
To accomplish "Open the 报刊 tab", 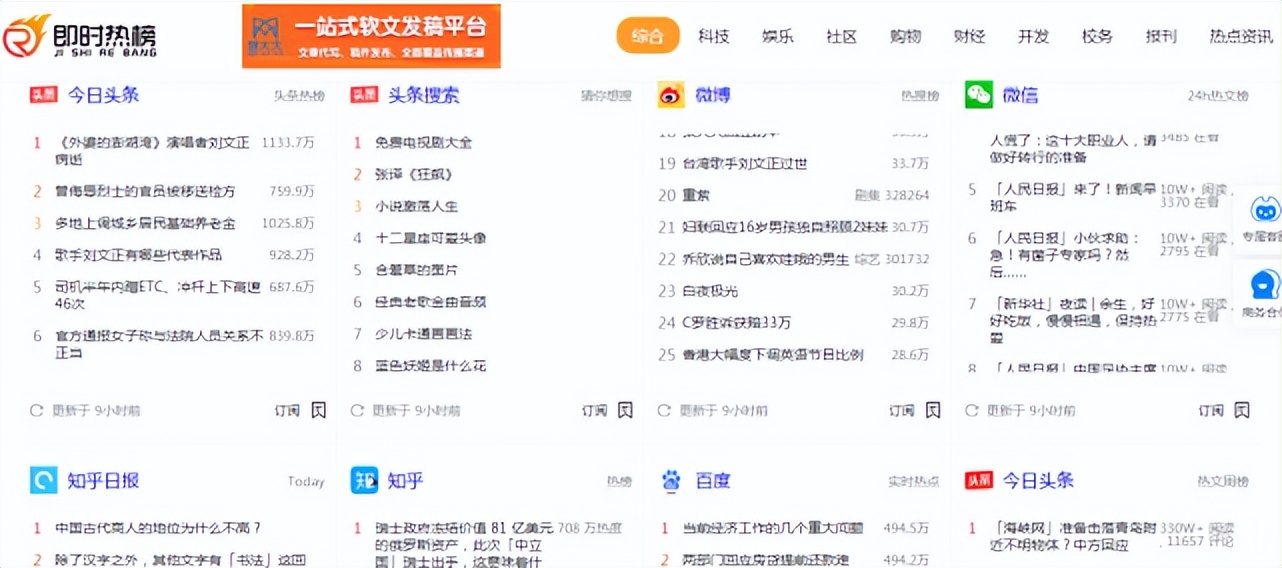I will 1161,37.
